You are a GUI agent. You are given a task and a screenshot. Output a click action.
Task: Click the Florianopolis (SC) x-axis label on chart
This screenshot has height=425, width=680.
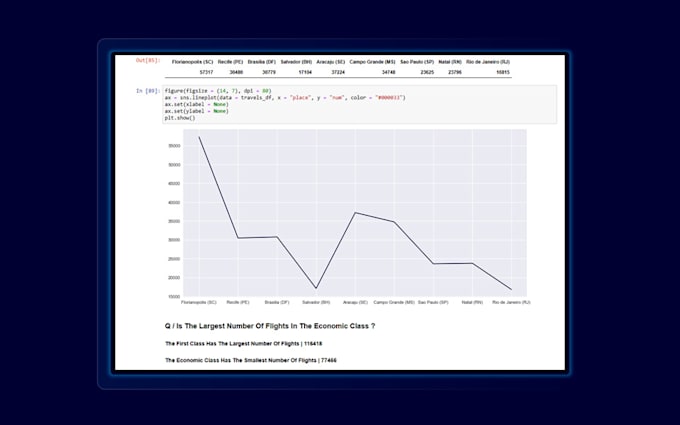[x=199, y=302]
